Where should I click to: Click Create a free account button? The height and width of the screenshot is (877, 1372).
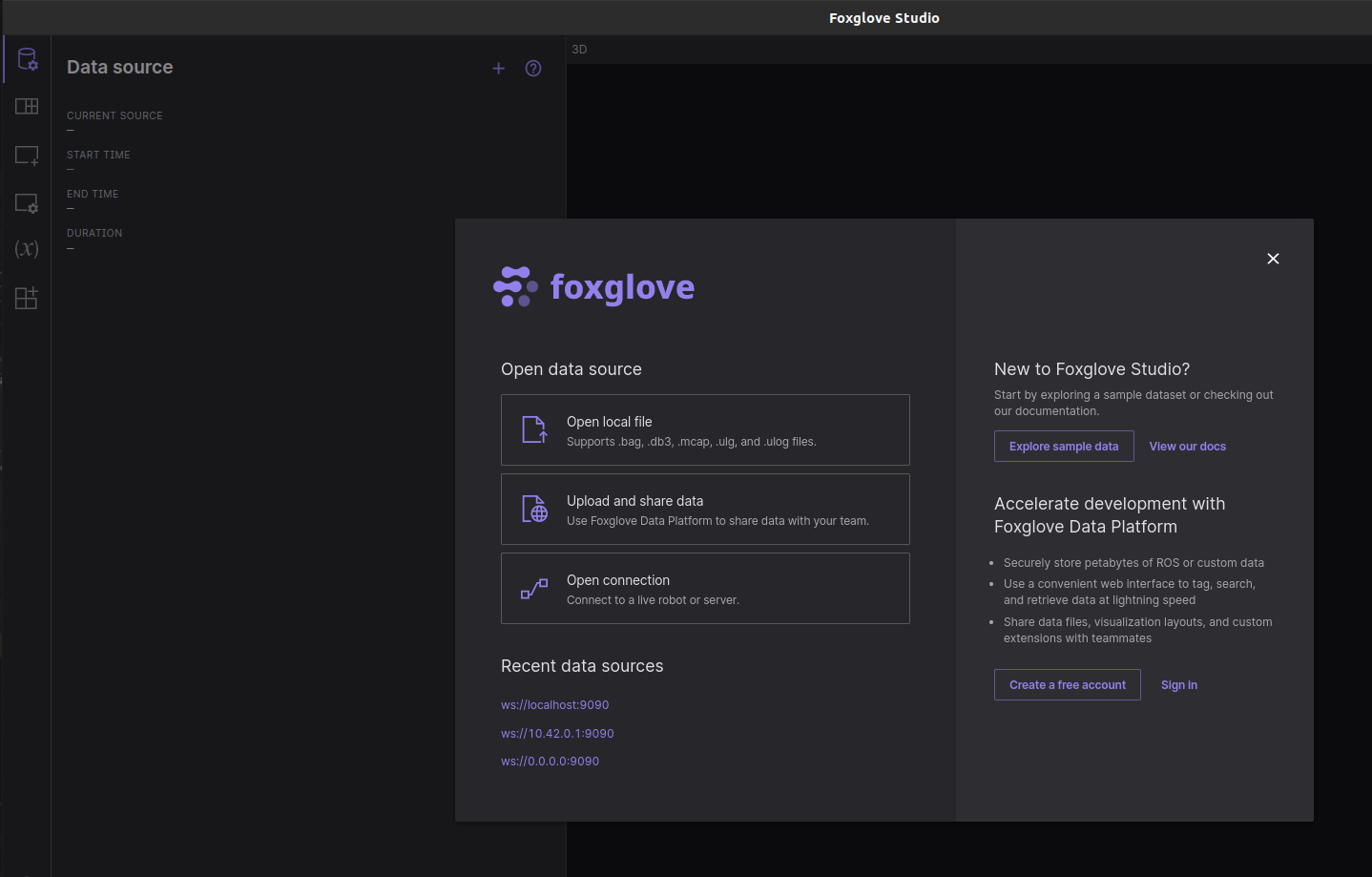[x=1067, y=685]
